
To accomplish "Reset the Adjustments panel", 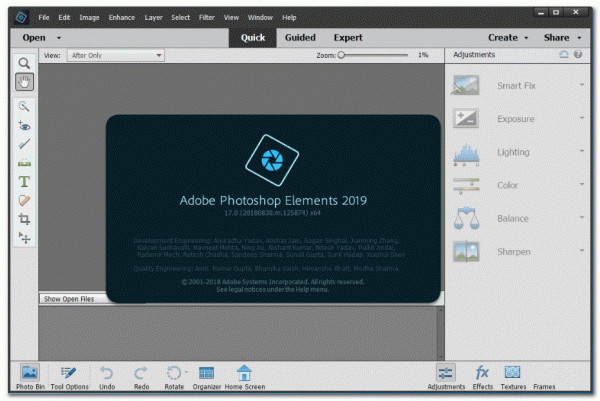I will click(564, 54).
